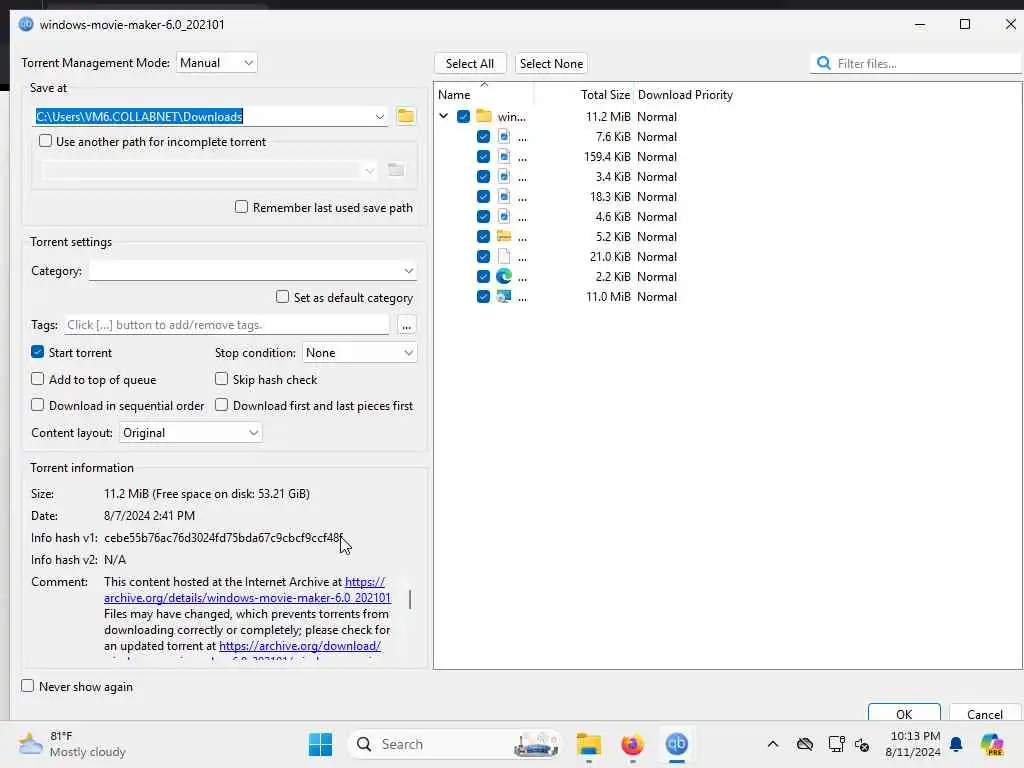The height and width of the screenshot is (768, 1024).
Task: Uncheck the 159.4 KiB file checkbox
Action: (x=483, y=157)
